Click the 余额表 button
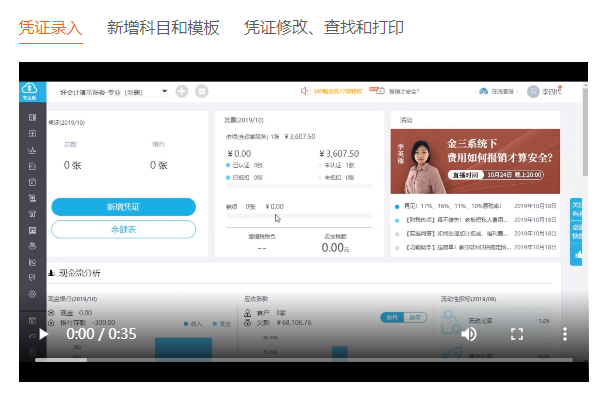 pos(123,229)
